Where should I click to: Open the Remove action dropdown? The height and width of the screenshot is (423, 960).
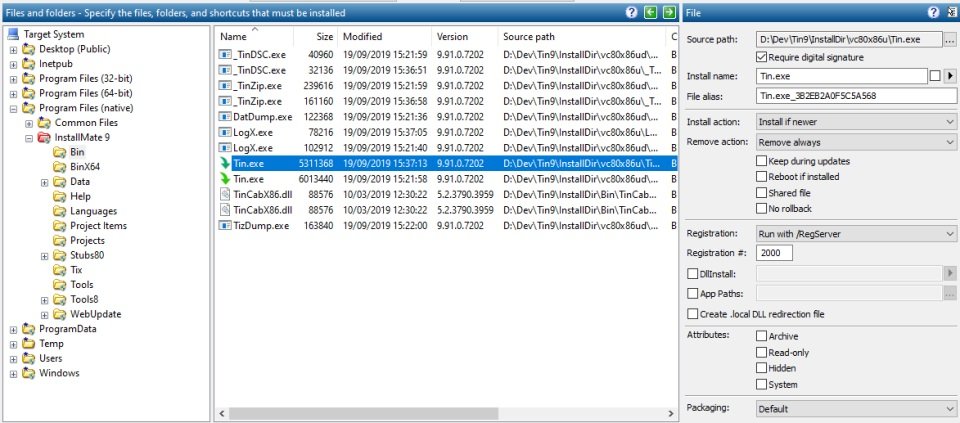[x=856, y=142]
